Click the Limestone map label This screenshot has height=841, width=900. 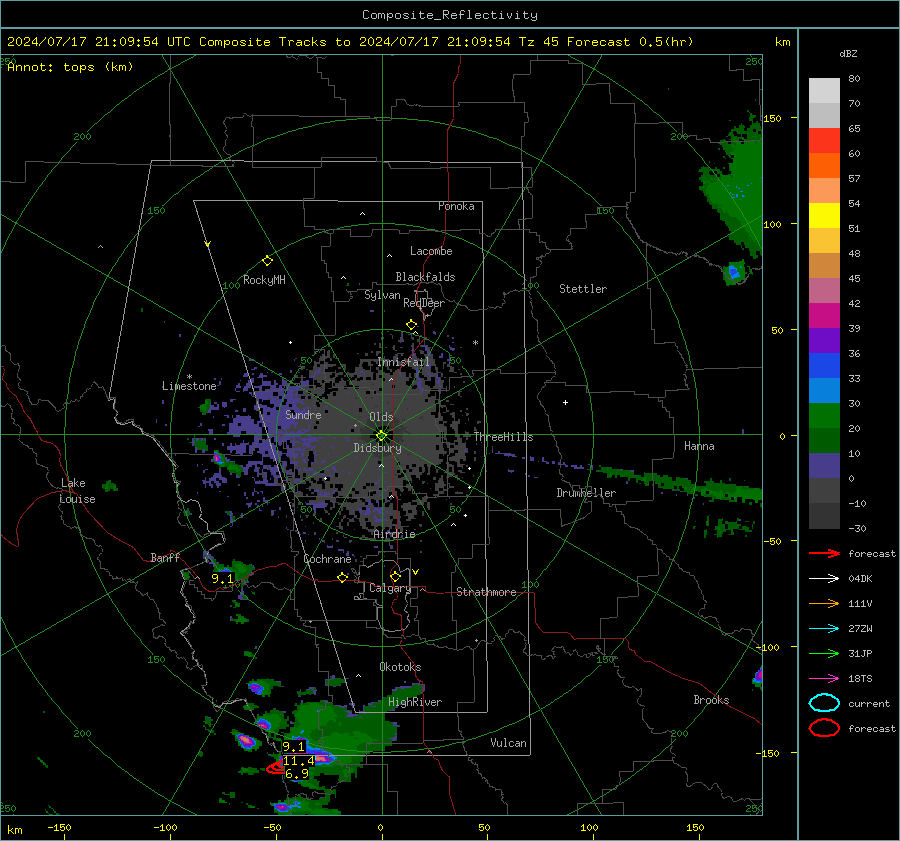(x=189, y=386)
